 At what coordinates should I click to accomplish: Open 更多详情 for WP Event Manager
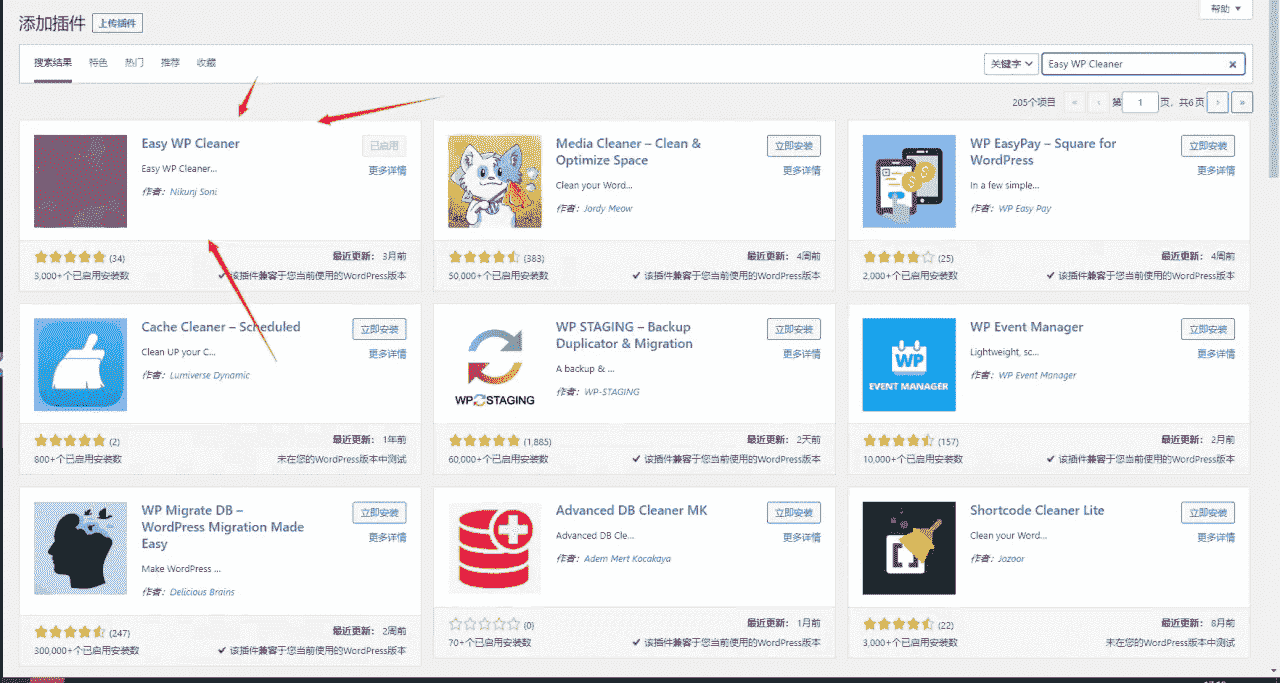coord(1216,354)
